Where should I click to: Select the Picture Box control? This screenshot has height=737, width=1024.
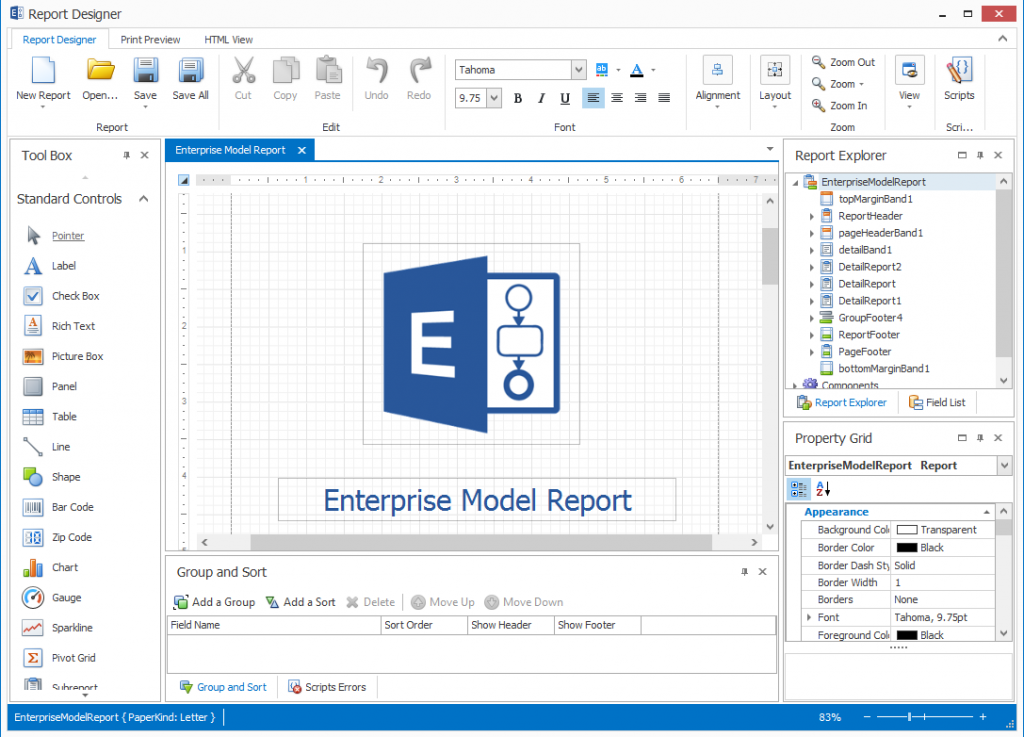point(77,356)
